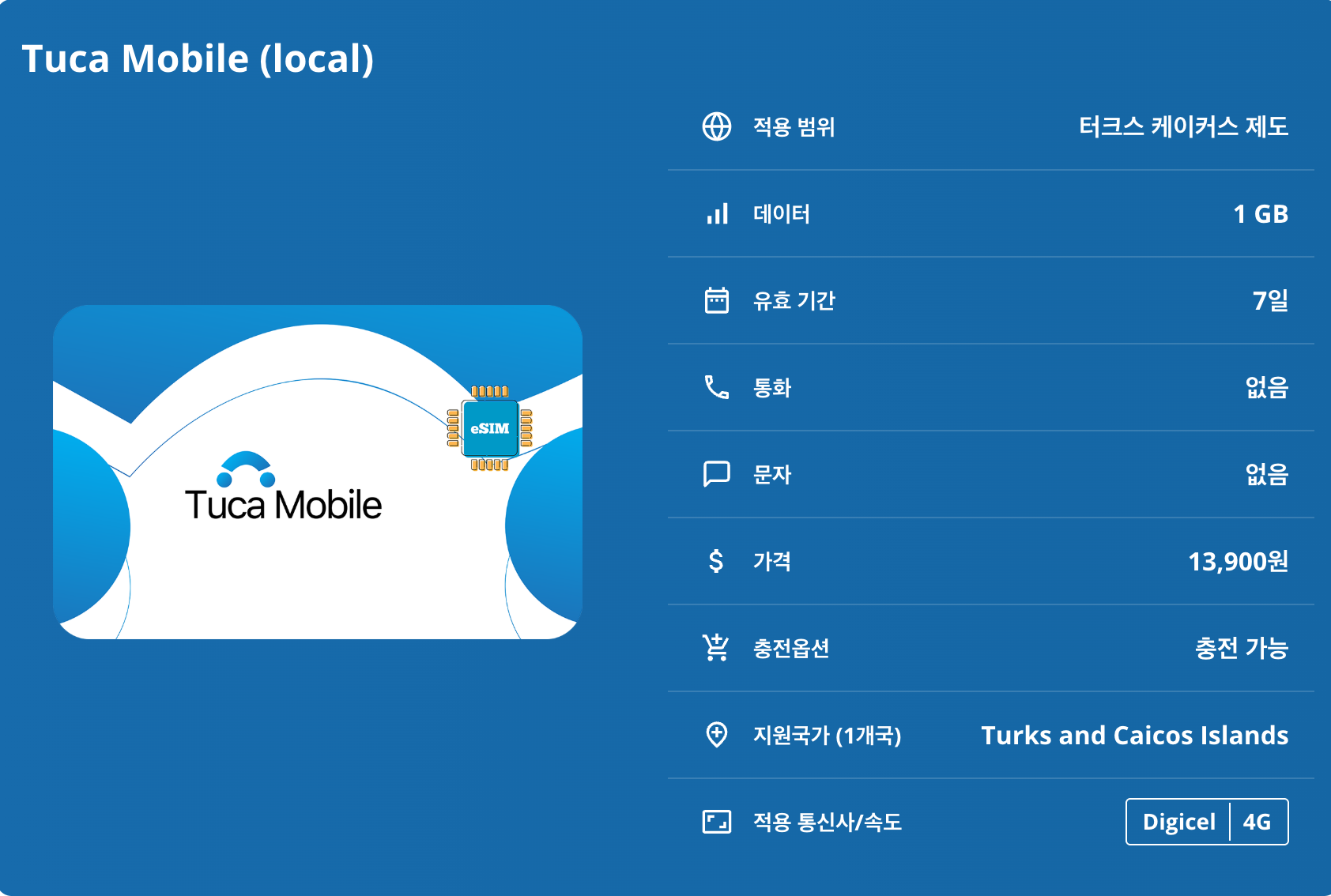Click the Tuca Mobile (local) title
The width and height of the screenshot is (1331, 896).
coord(198,58)
